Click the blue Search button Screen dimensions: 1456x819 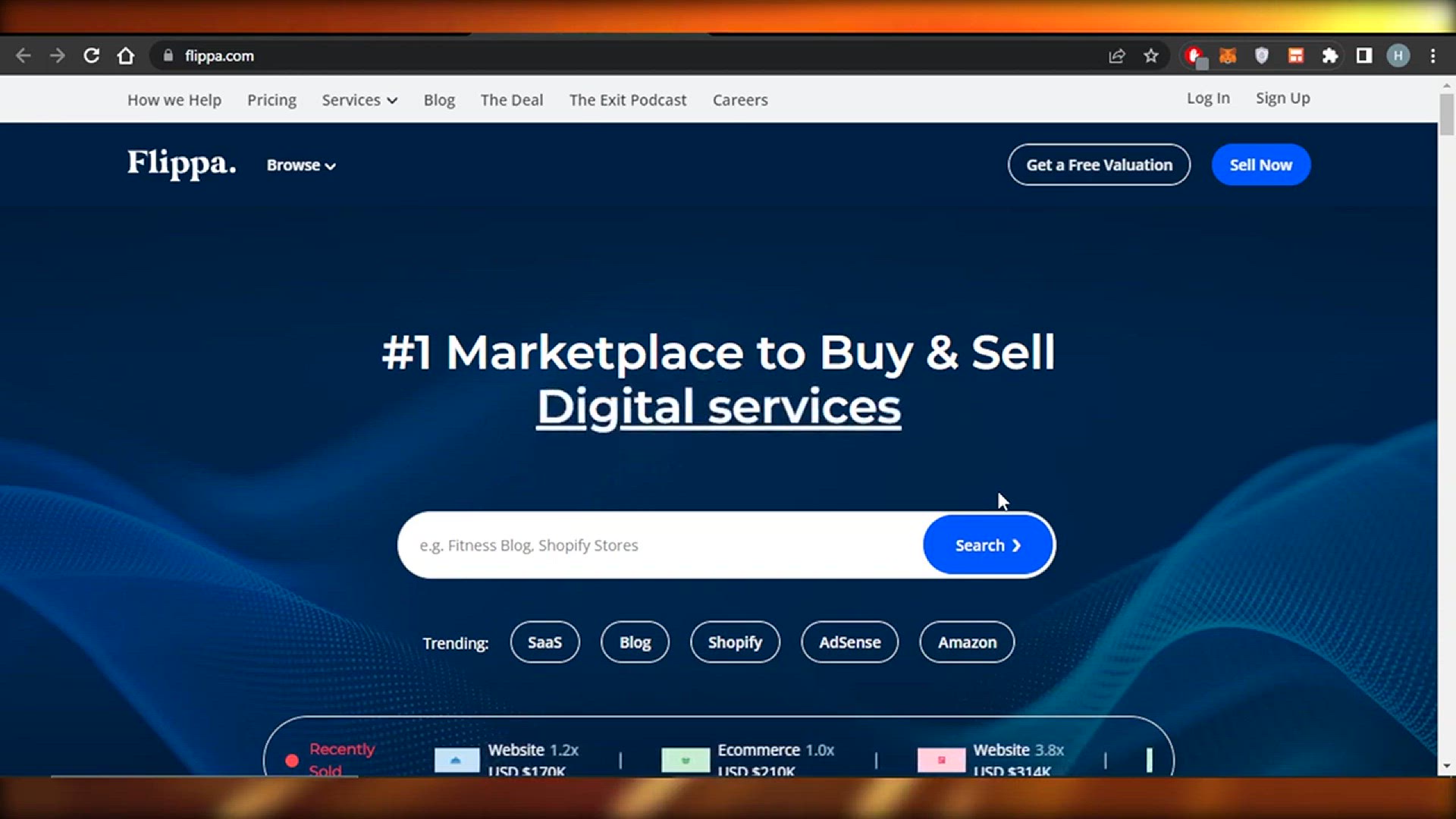coord(988,545)
